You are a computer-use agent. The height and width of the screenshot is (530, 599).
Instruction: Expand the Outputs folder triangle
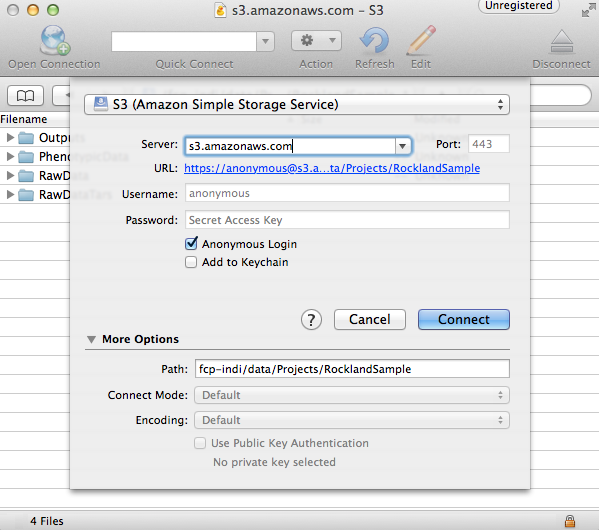pos(10,137)
